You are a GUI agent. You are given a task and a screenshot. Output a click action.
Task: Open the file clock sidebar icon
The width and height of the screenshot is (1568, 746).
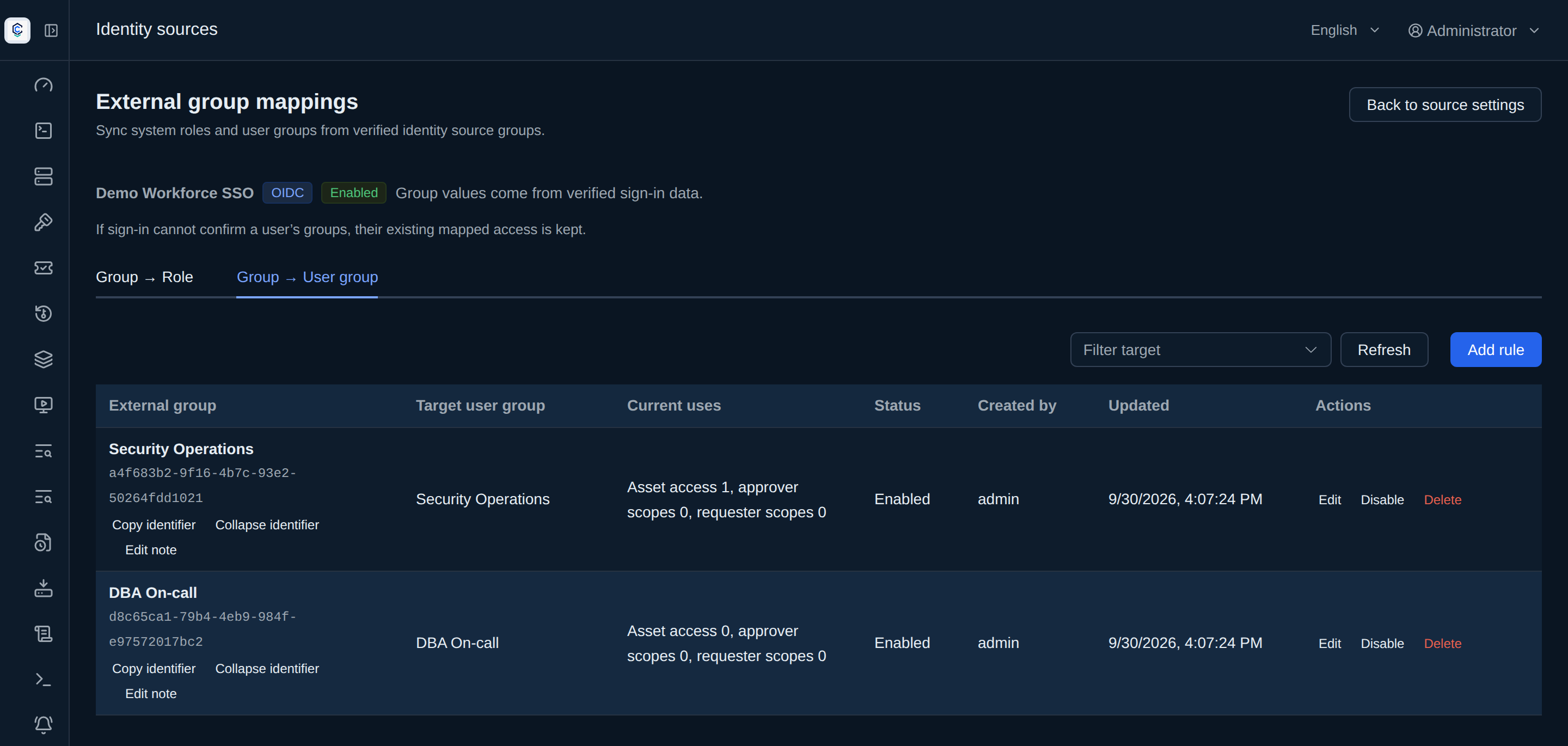pyautogui.click(x=43, y=542)
